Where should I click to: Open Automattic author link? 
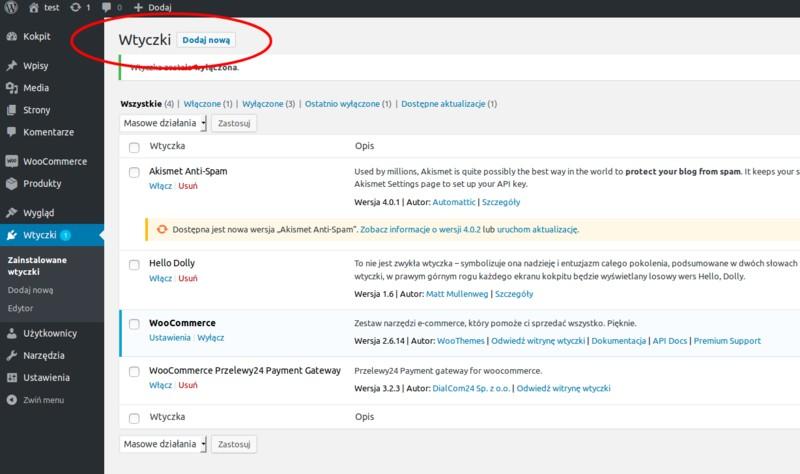pos(454,202)
